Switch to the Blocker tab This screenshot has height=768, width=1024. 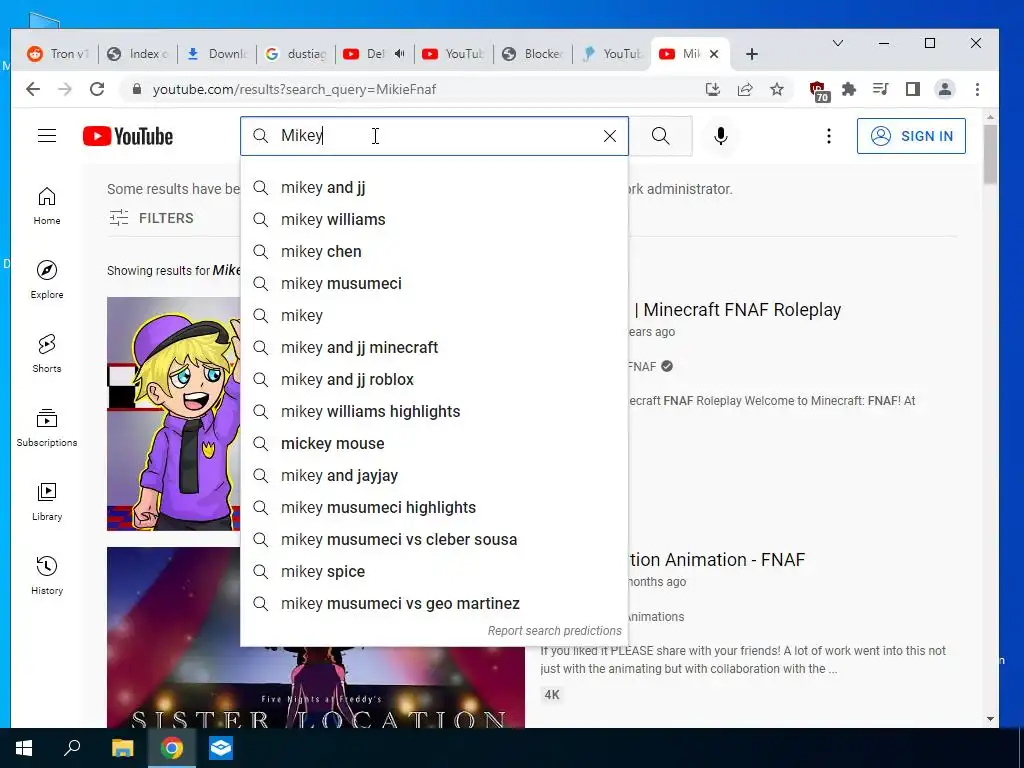[533, 54]
